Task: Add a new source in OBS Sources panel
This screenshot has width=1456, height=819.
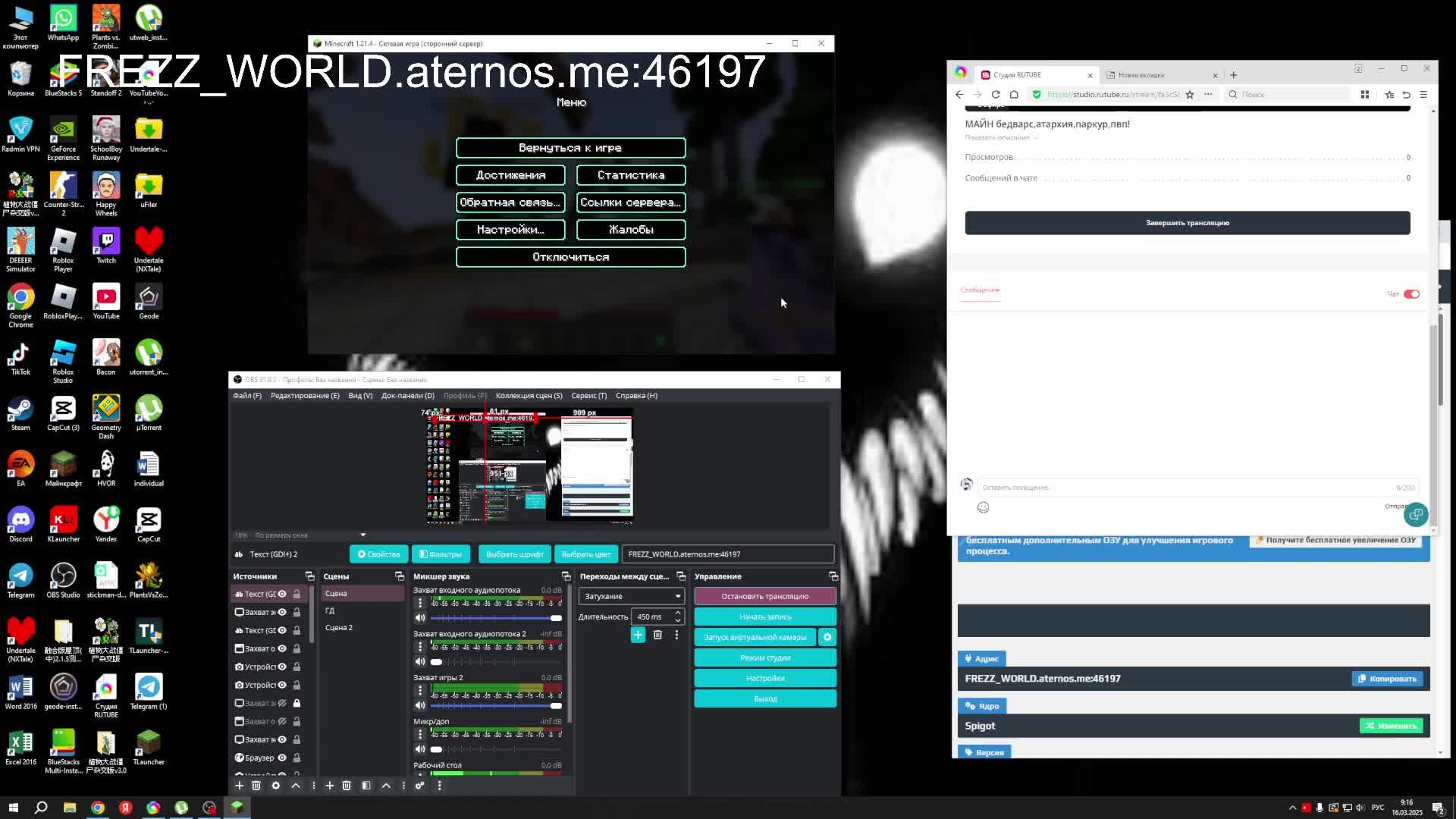Action: [x=239, y=786]
